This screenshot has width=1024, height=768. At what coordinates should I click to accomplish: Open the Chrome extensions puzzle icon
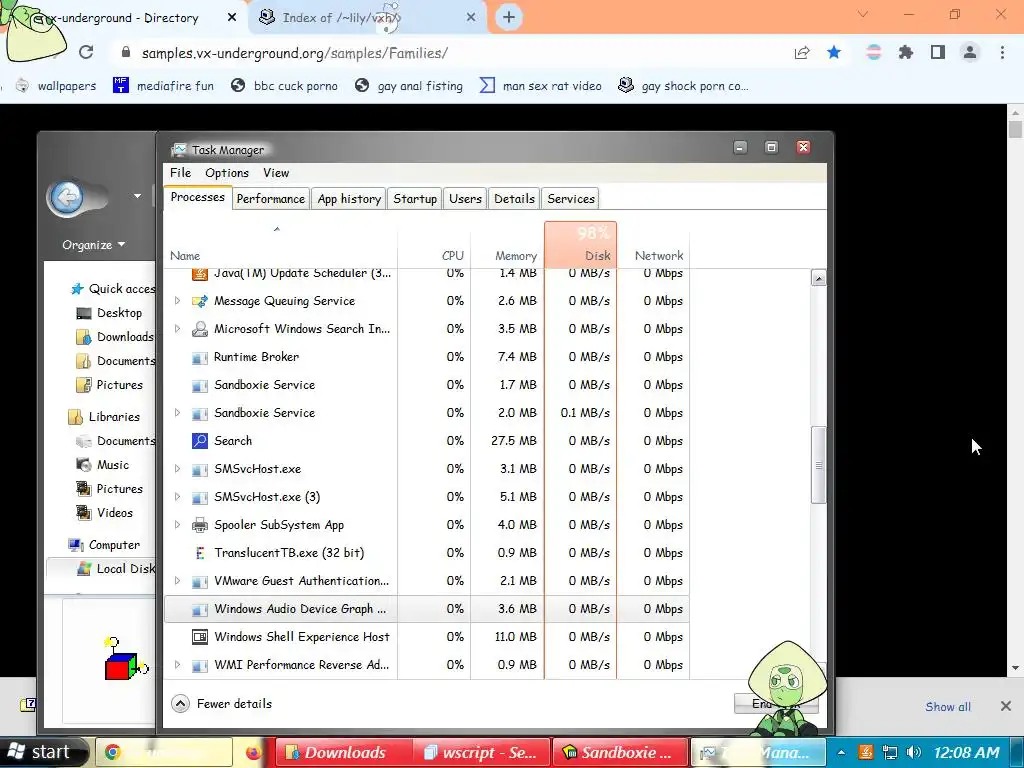click(x=905, y=52)
